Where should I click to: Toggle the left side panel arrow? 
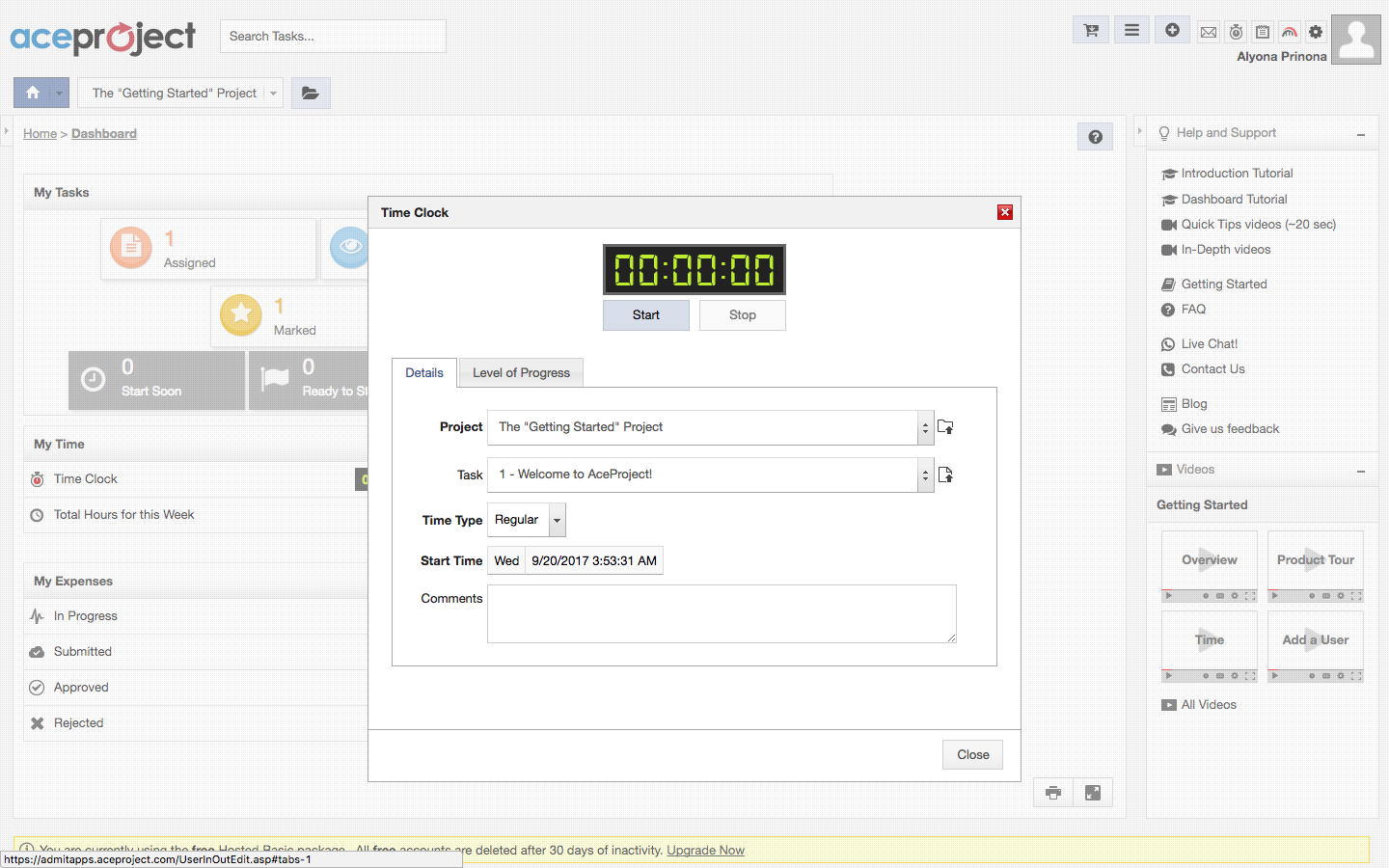pos(6,130)
